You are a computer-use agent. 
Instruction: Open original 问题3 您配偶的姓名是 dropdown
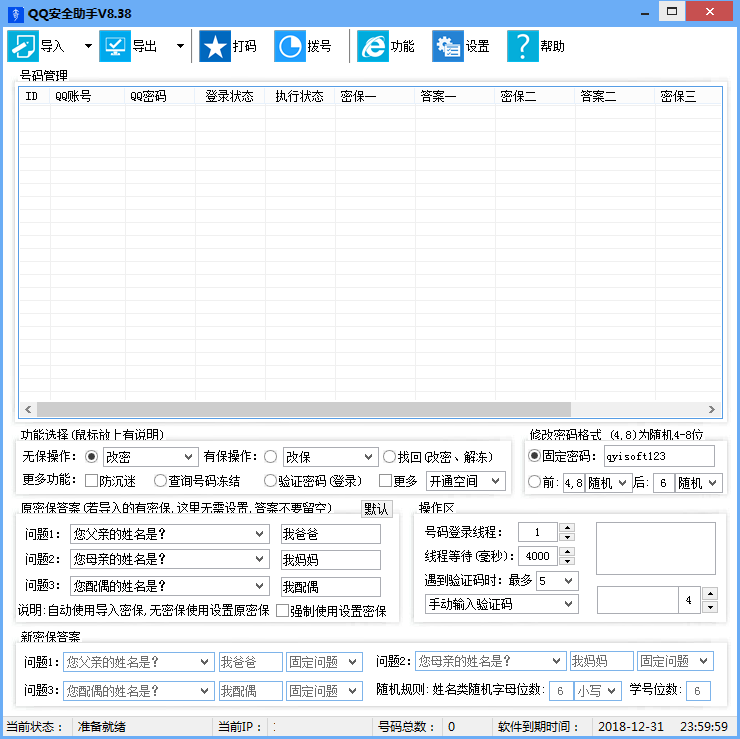(170, 586)
